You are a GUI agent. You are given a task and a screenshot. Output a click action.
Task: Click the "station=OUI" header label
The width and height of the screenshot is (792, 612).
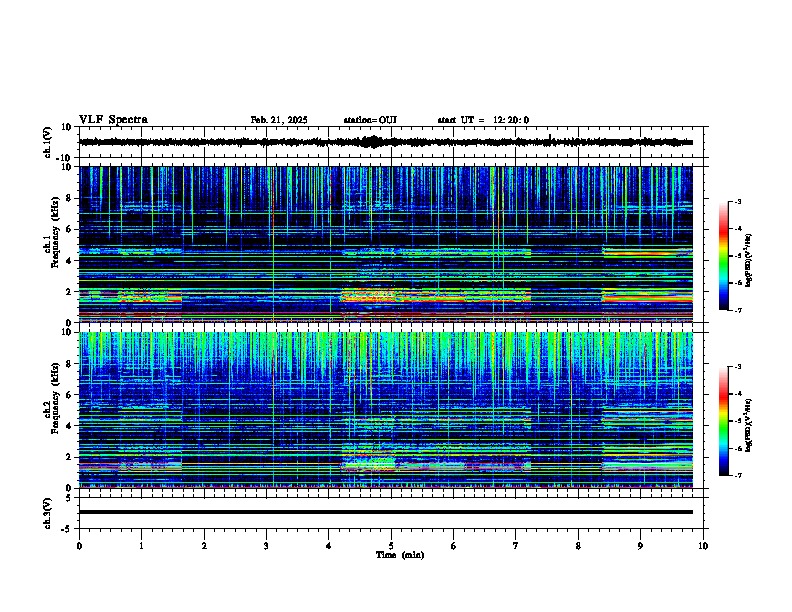[370, 120]
